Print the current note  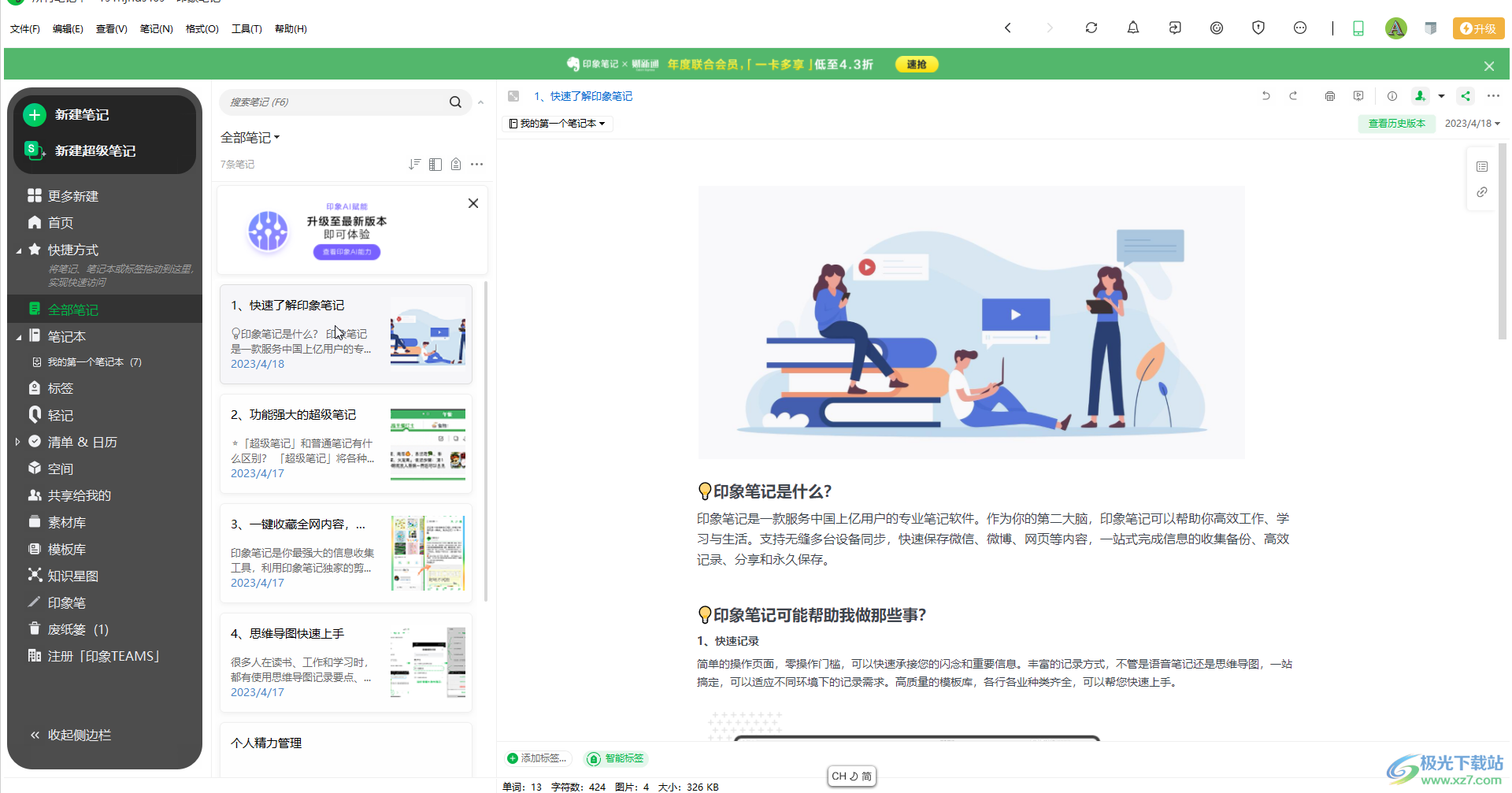pos(1330,96)
